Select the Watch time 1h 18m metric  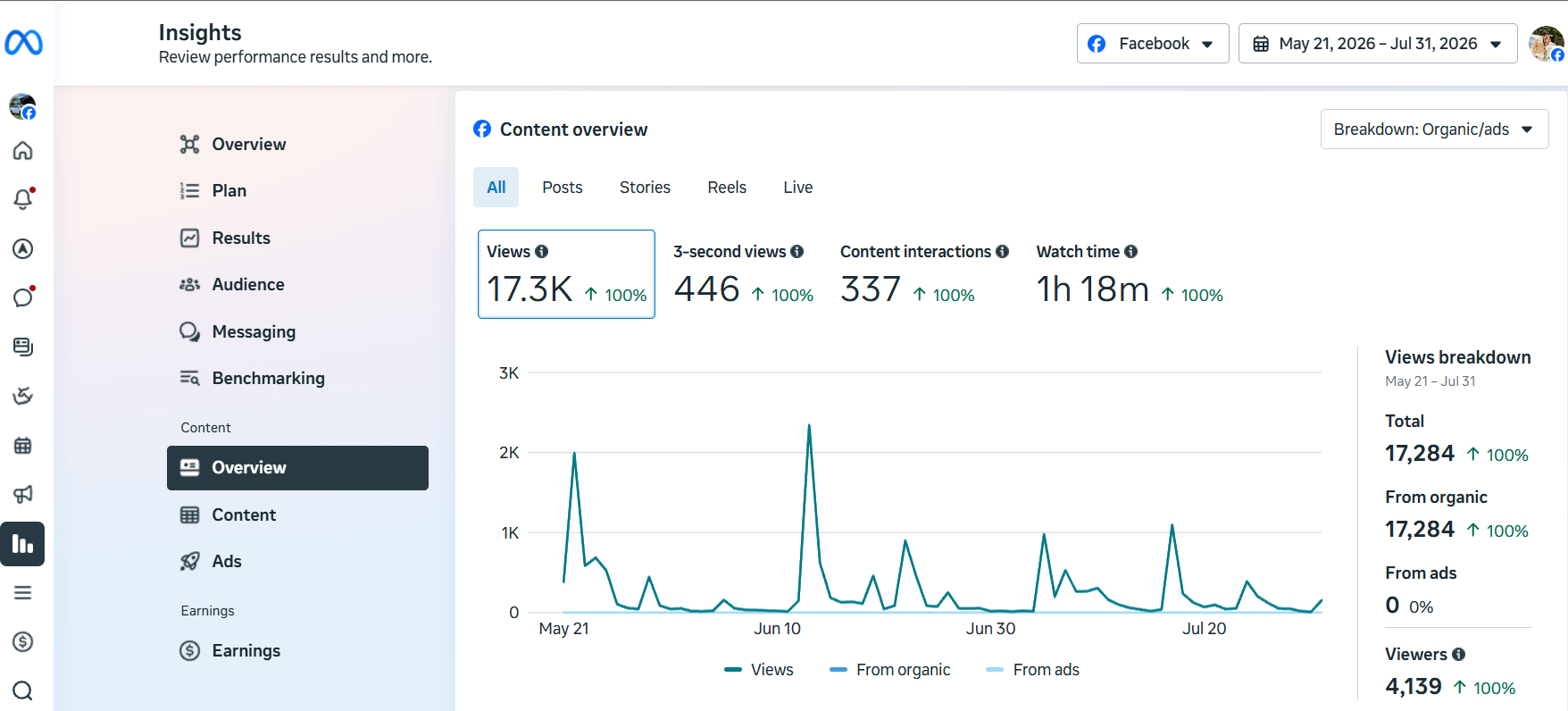[1130, 274]
